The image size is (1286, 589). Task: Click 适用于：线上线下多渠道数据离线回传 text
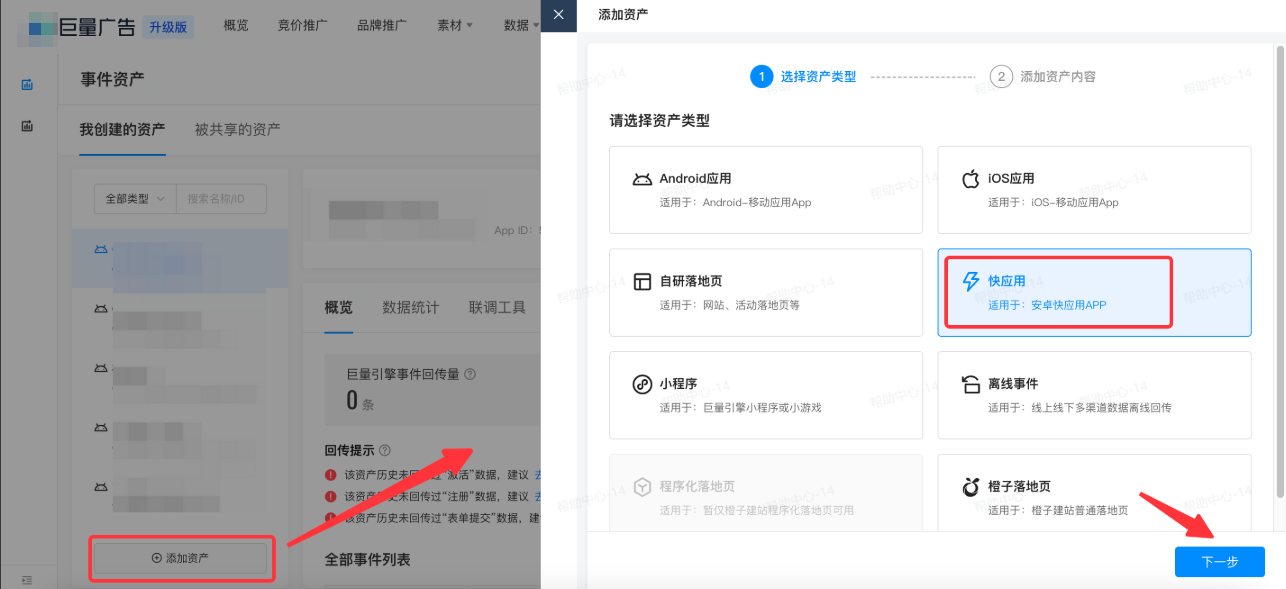tap(1079, 407)
